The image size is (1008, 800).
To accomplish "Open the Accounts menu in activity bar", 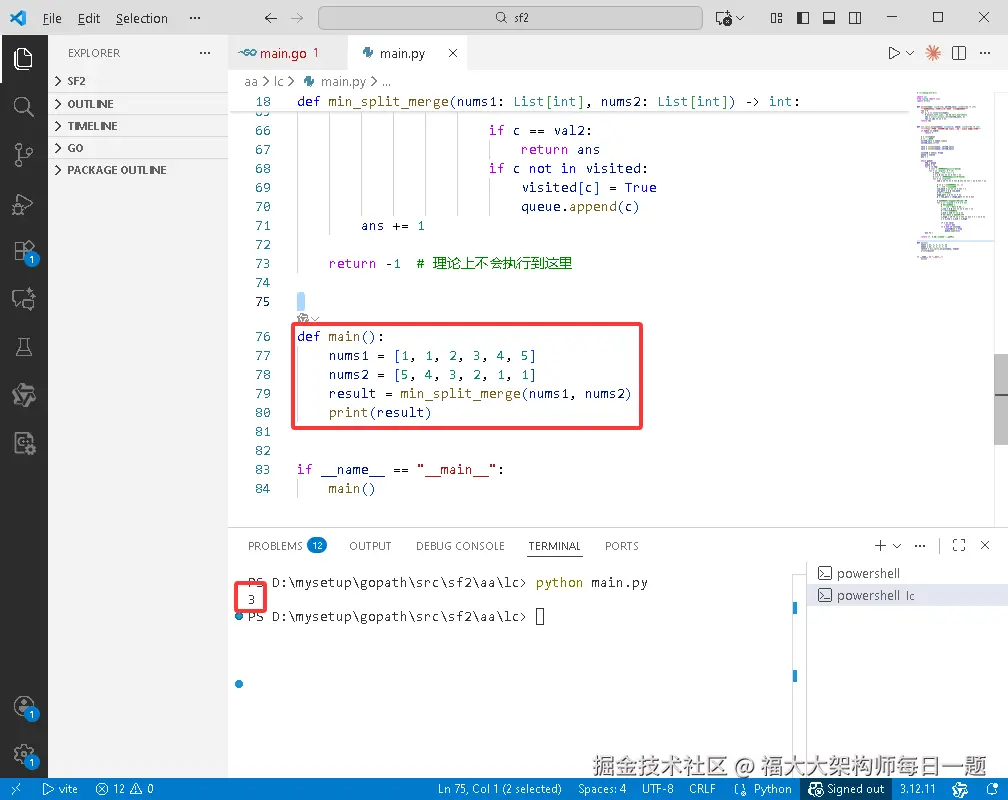I will tap(24, 707).
